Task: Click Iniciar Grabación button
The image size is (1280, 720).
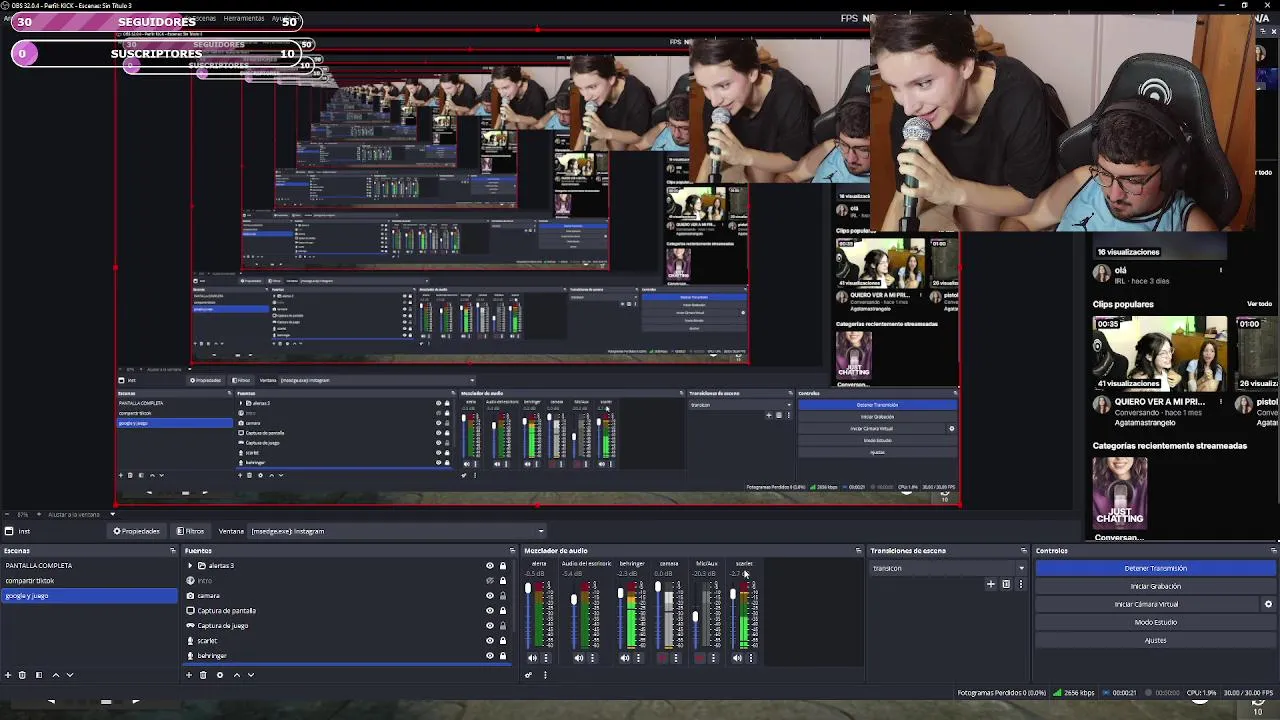Action: click(x=1155, y=586)
